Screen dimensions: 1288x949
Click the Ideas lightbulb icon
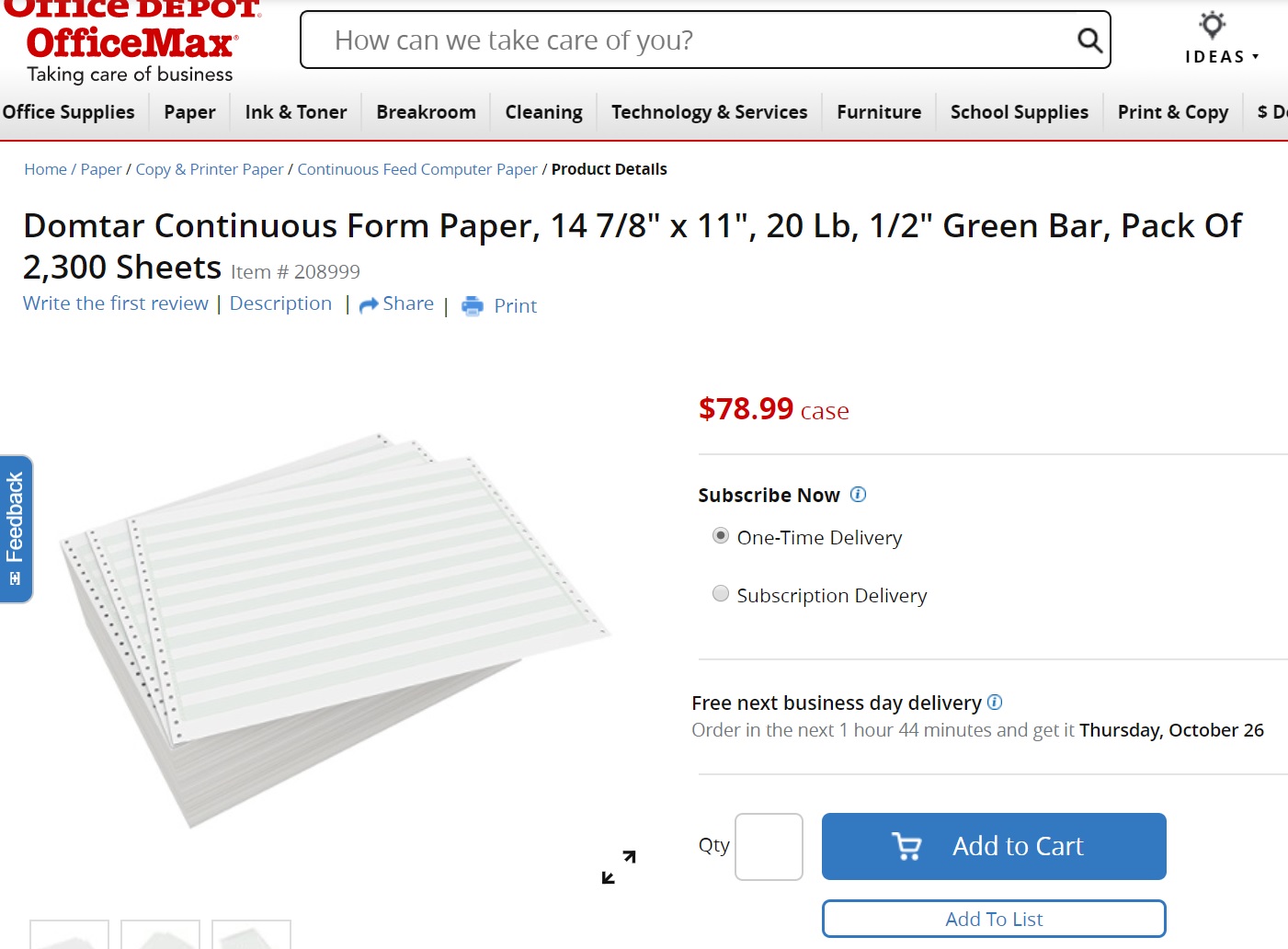pyautogui.click(x=1213, y=25)
